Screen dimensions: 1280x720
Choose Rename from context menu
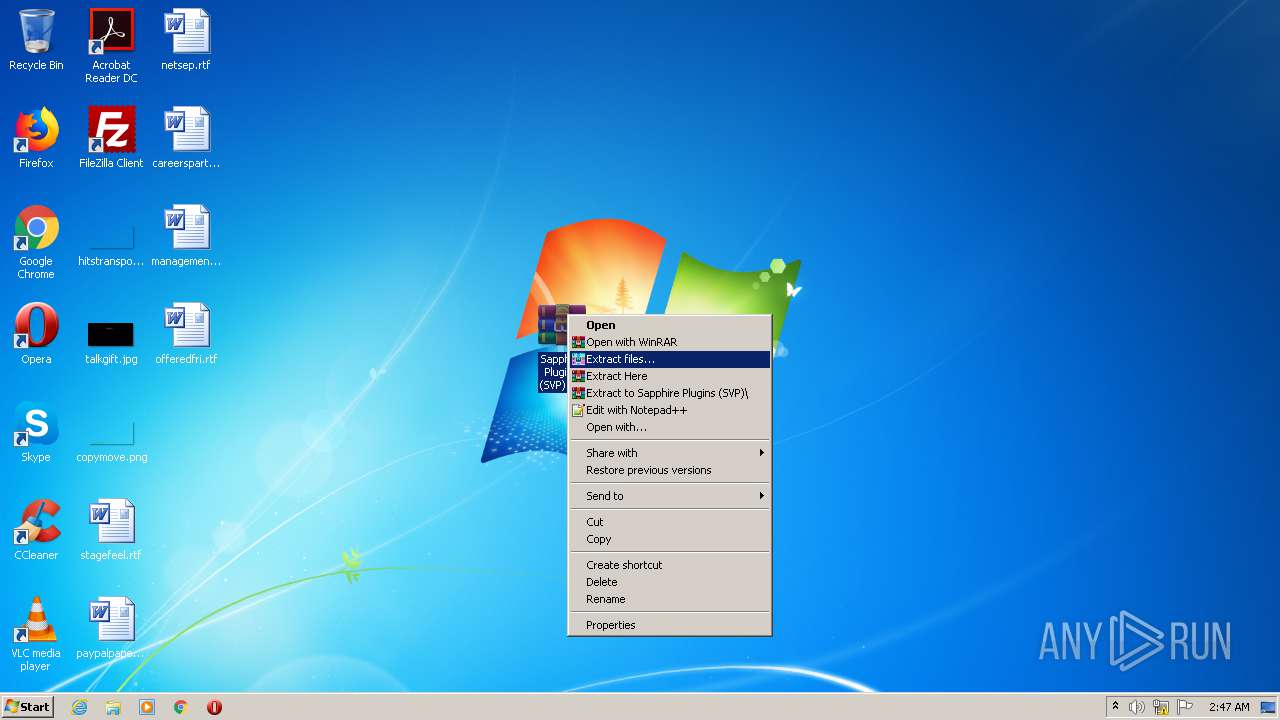[x=669, y=599]
